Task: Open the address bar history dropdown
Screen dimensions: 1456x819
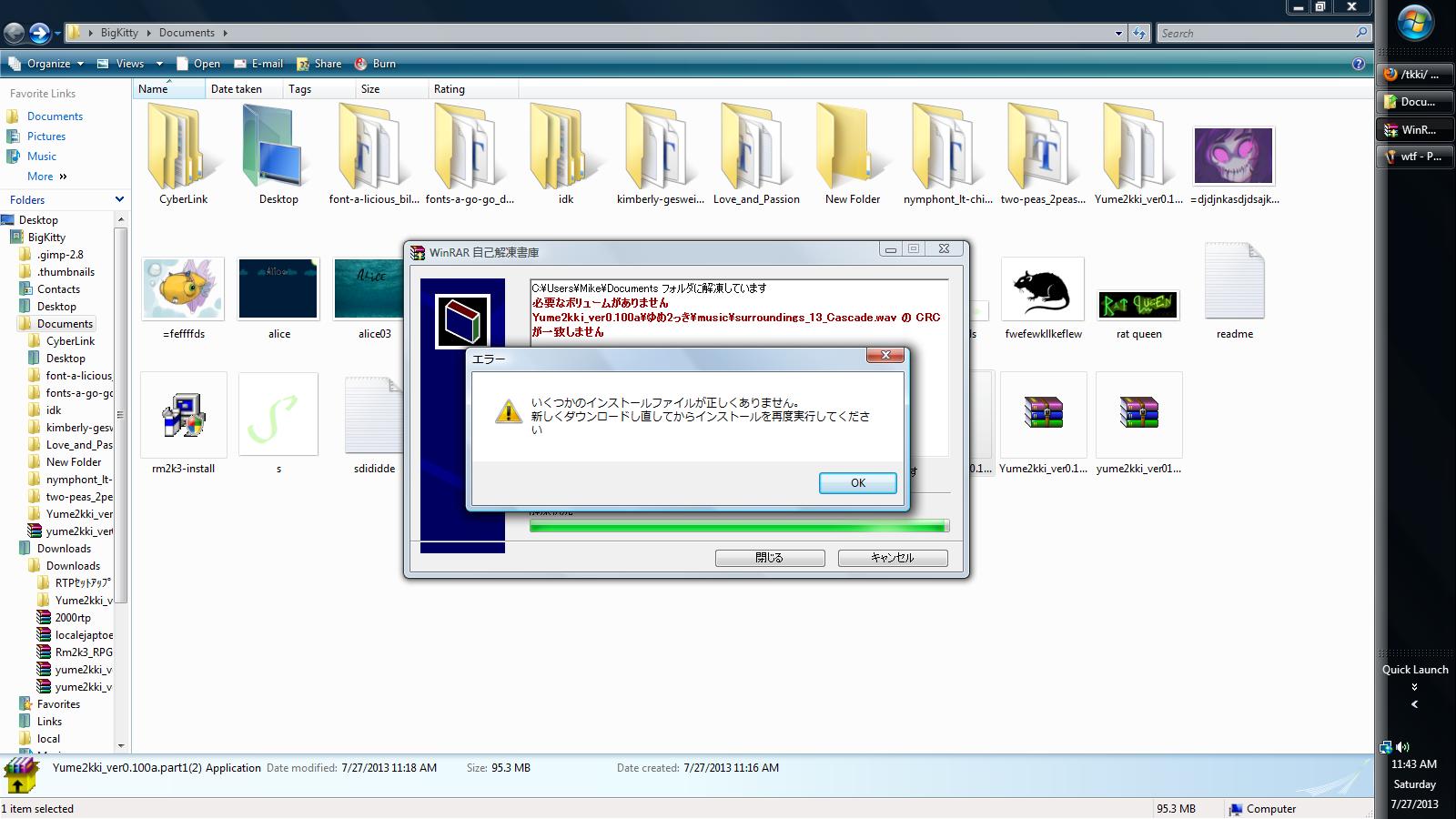Action: pos(1118,33)
